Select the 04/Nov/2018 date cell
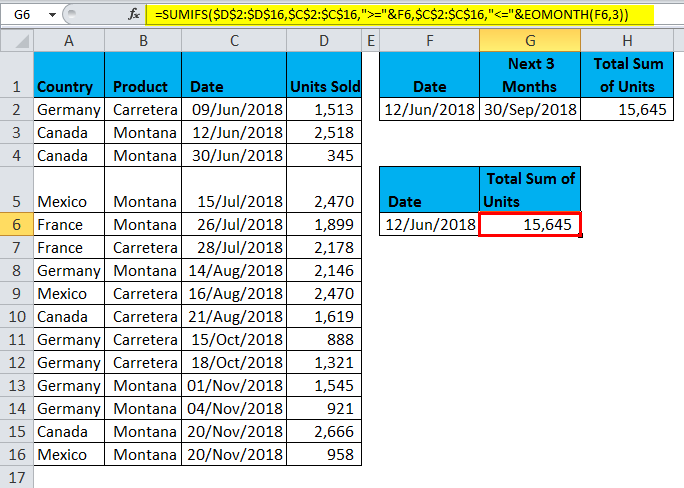This screenshot has height=488, width=684. pos(234,408)
